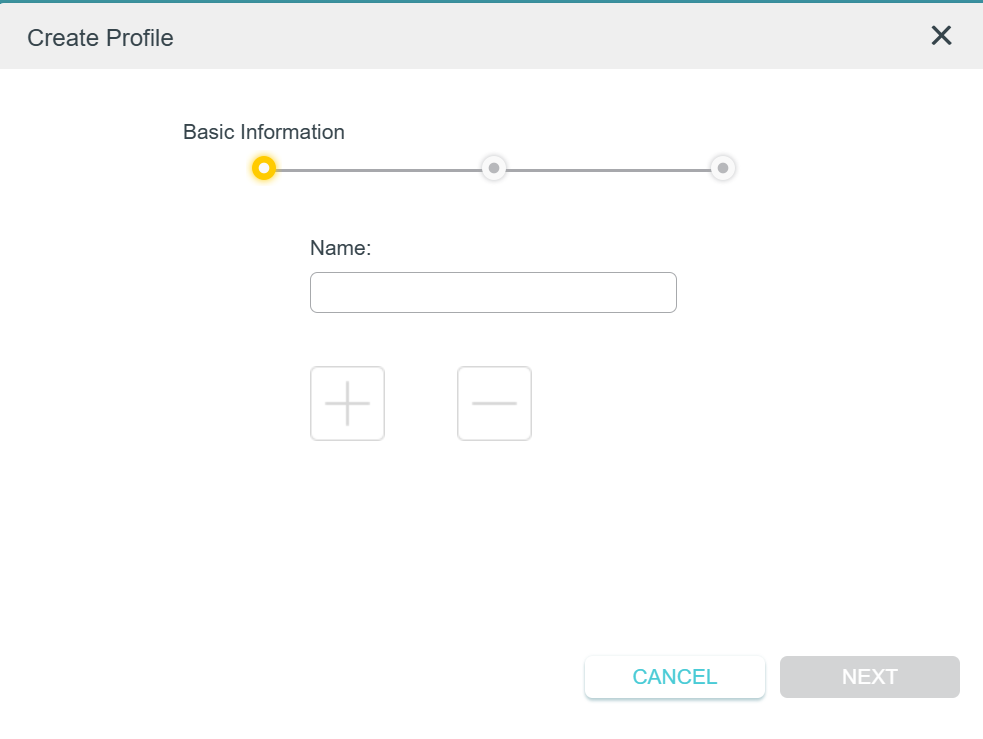Image resolution: width=983 pixels, height=739 pixels.
Task: Add an entry using the square plus button
Action: [x=347, y=403]
